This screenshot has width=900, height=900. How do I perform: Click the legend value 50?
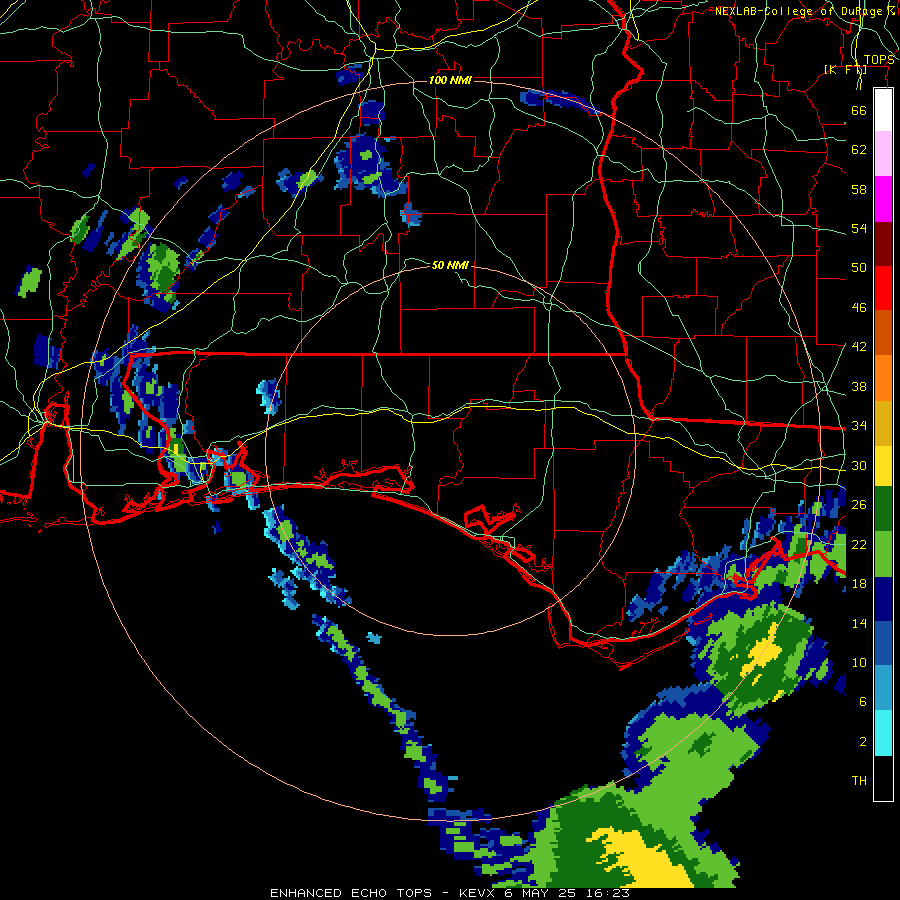[x=859, y=268]
